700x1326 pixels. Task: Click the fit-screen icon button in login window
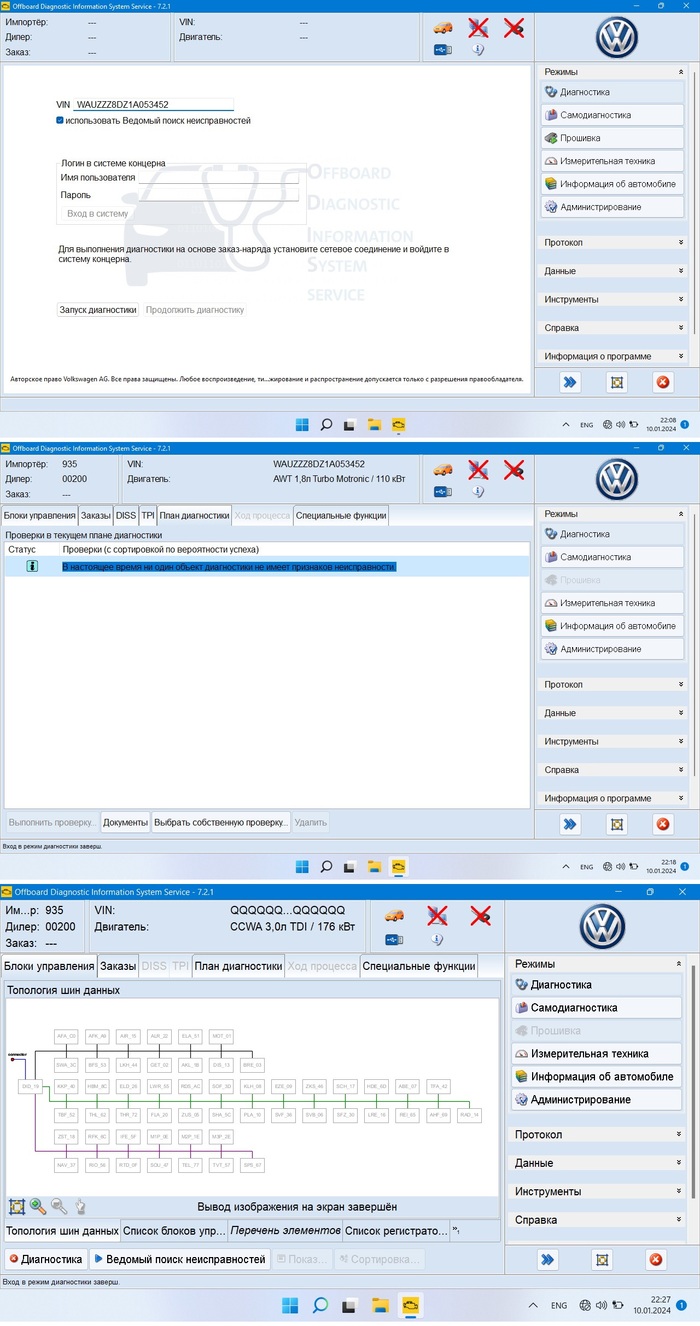tap(616, 383)
